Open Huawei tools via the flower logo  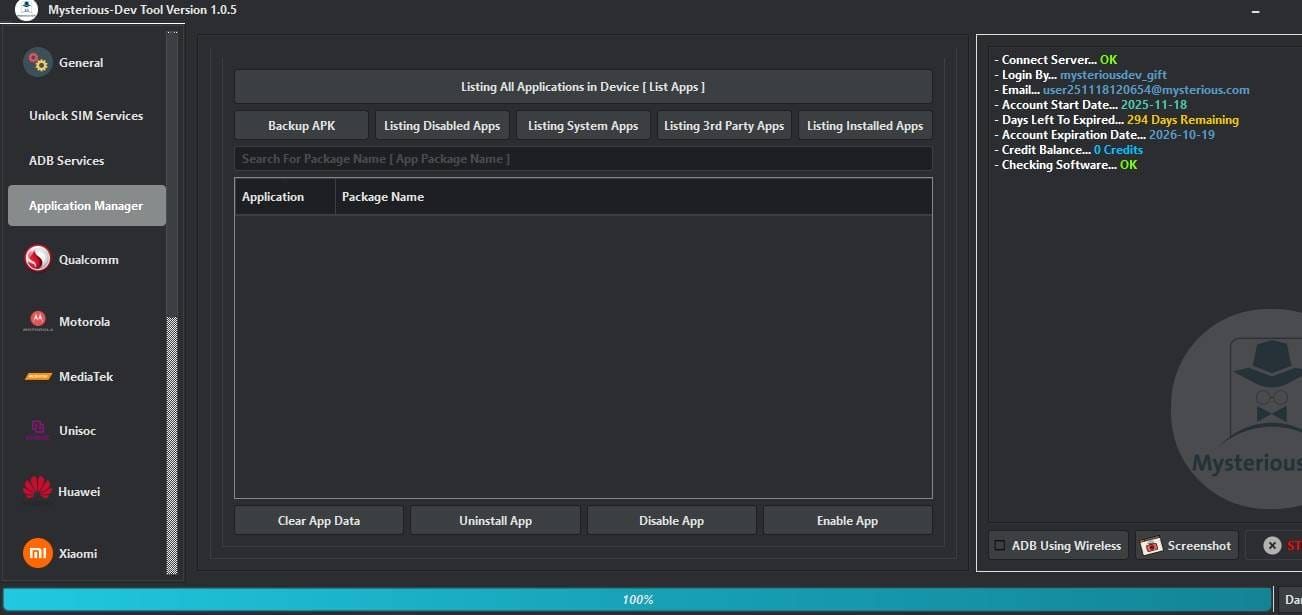[37, 488]
